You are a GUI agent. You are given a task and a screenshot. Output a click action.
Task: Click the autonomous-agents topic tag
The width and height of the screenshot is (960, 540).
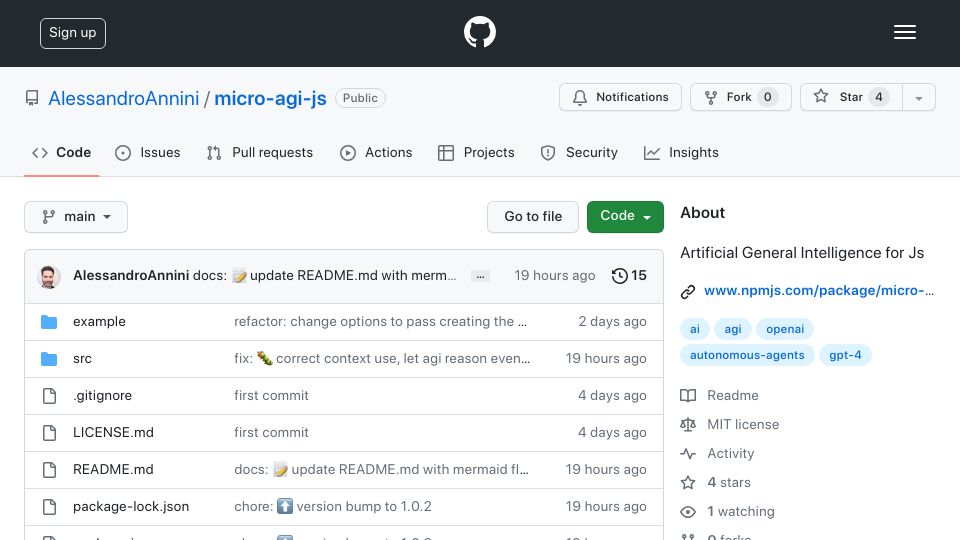point(747,355)
